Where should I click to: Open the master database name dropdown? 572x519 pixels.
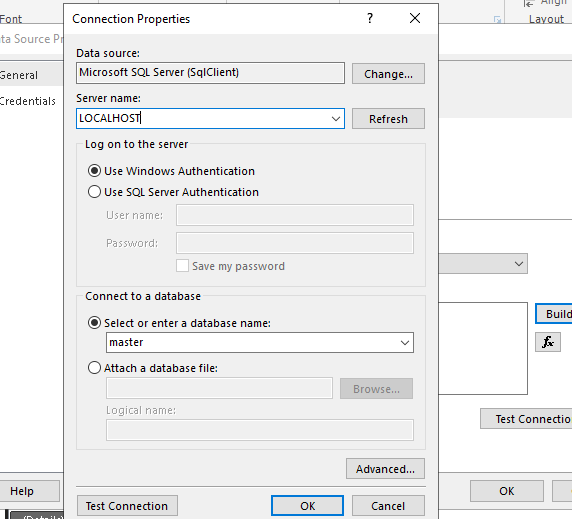[x=405, y=342]
